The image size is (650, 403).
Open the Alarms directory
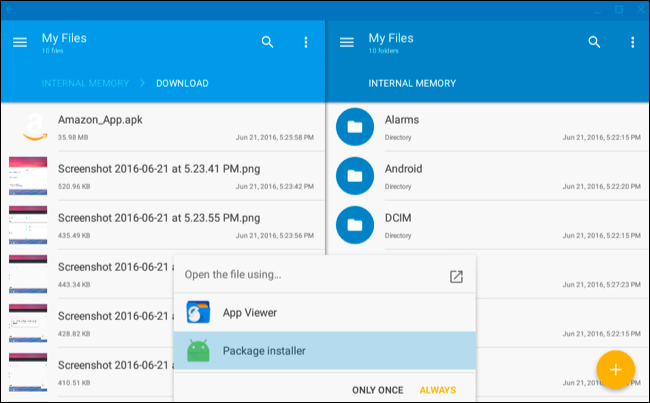tap(488, 127)
